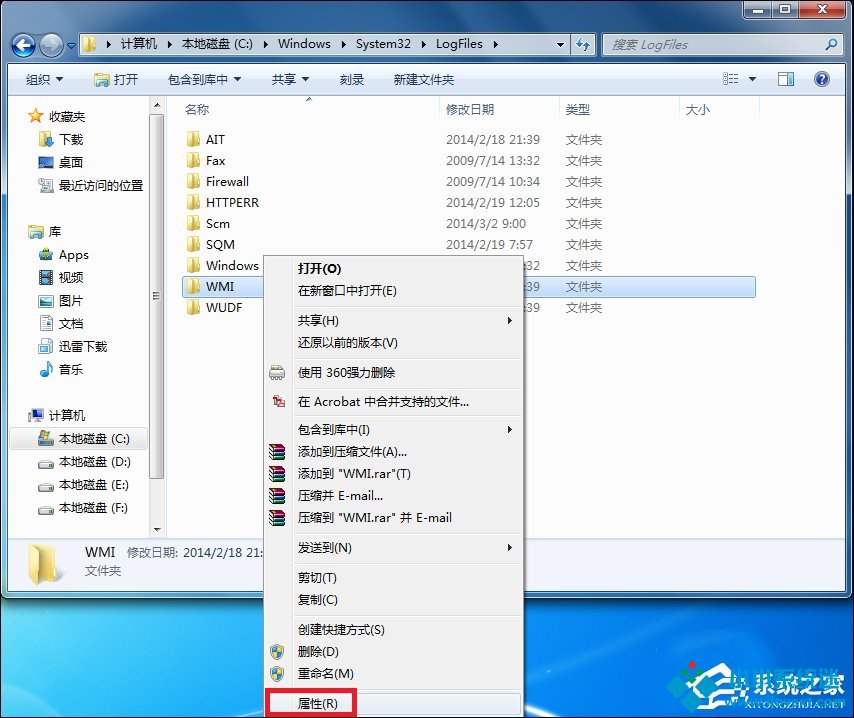Open the address bar history dropdown
This screenshot has height=718, width=854.
click(x=560, y=45)
